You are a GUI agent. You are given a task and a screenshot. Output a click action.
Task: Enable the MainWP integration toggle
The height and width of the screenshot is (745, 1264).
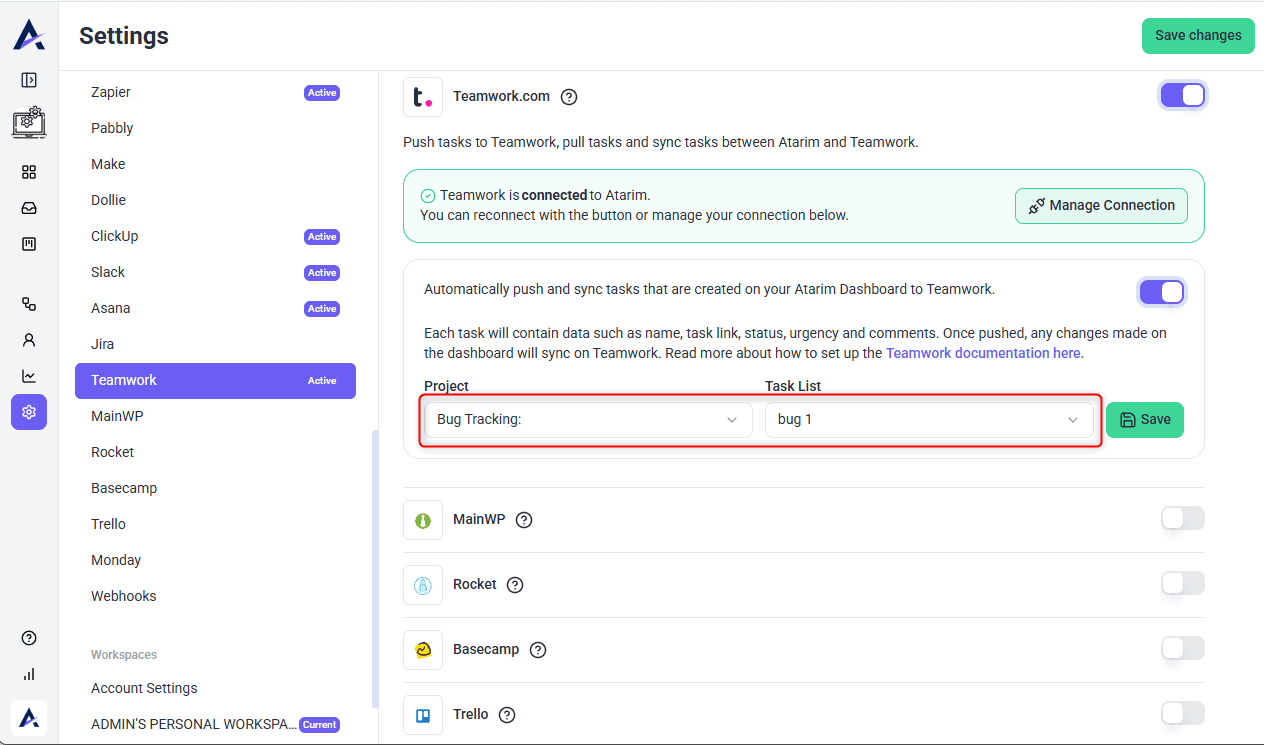coord(1183,518)
